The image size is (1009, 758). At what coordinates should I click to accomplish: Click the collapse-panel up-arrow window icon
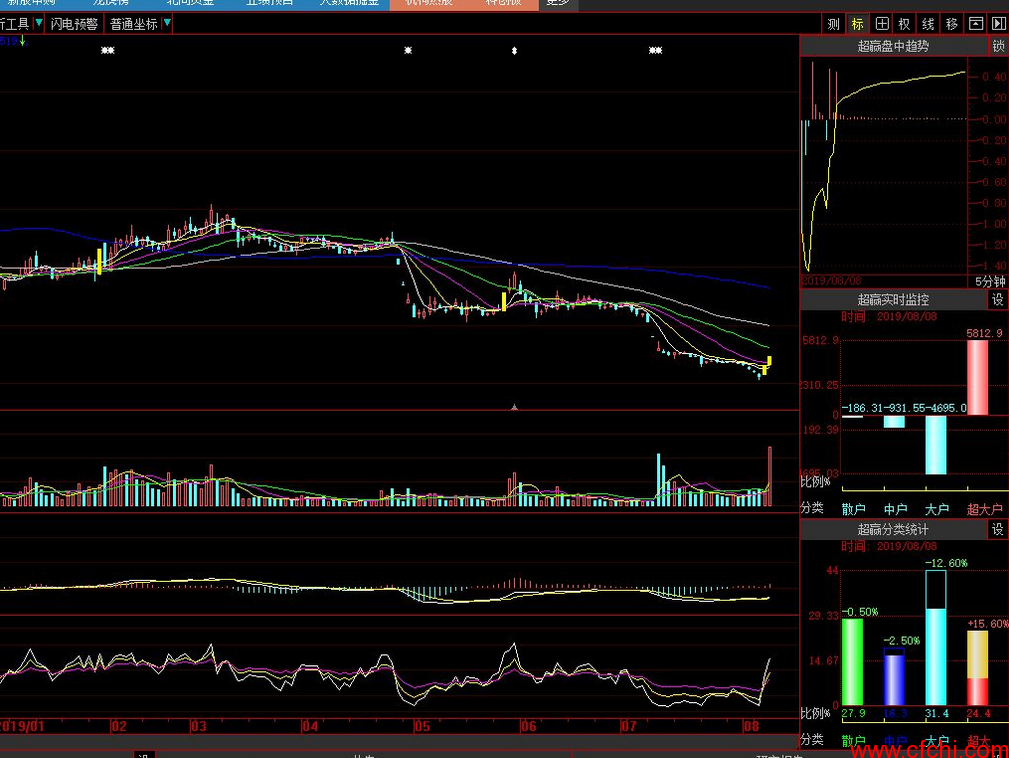pyautogui.click(x=975, y=24)
